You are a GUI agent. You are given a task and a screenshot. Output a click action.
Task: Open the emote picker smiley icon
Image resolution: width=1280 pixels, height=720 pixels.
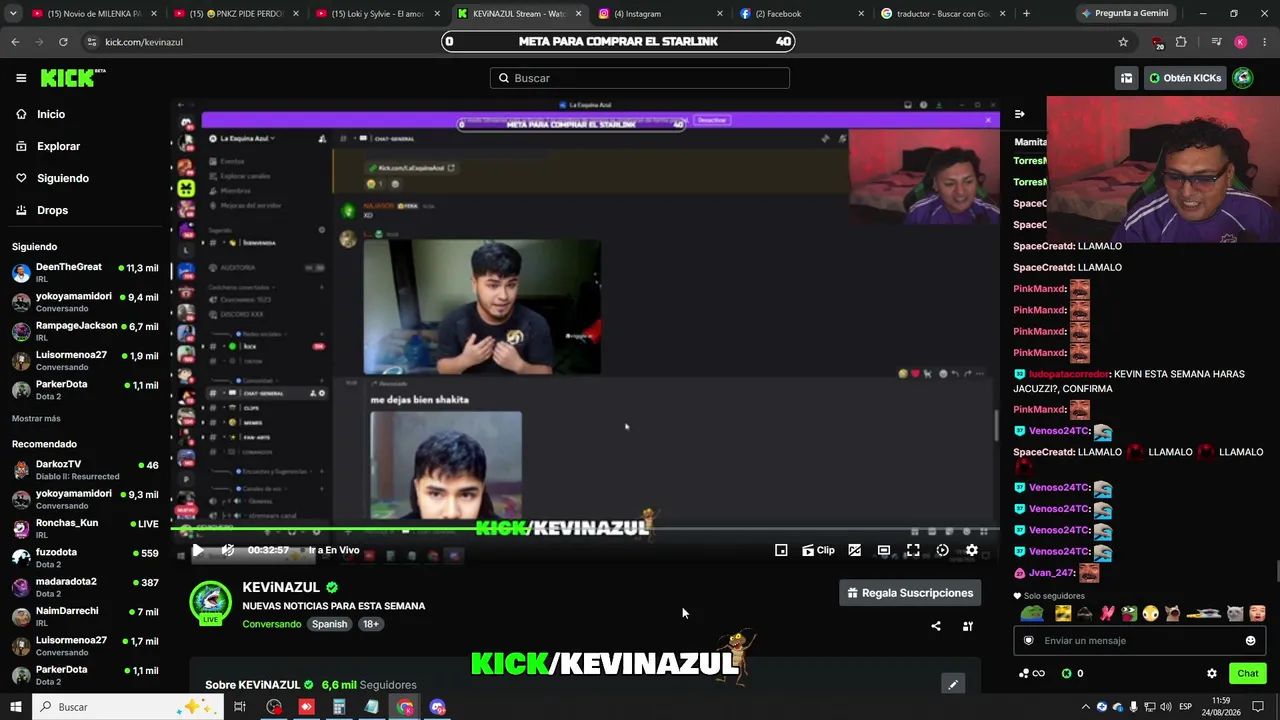click(1250, 641)
